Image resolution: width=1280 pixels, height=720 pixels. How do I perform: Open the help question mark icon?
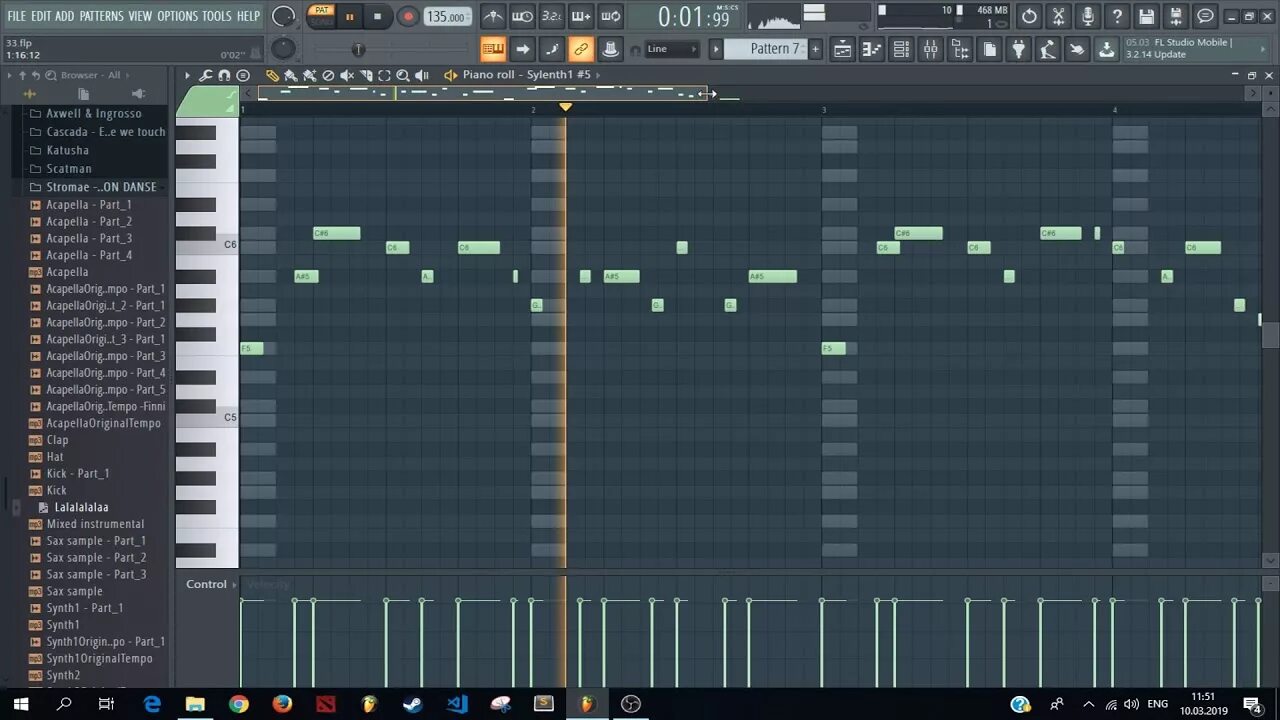pos(1117,16)
